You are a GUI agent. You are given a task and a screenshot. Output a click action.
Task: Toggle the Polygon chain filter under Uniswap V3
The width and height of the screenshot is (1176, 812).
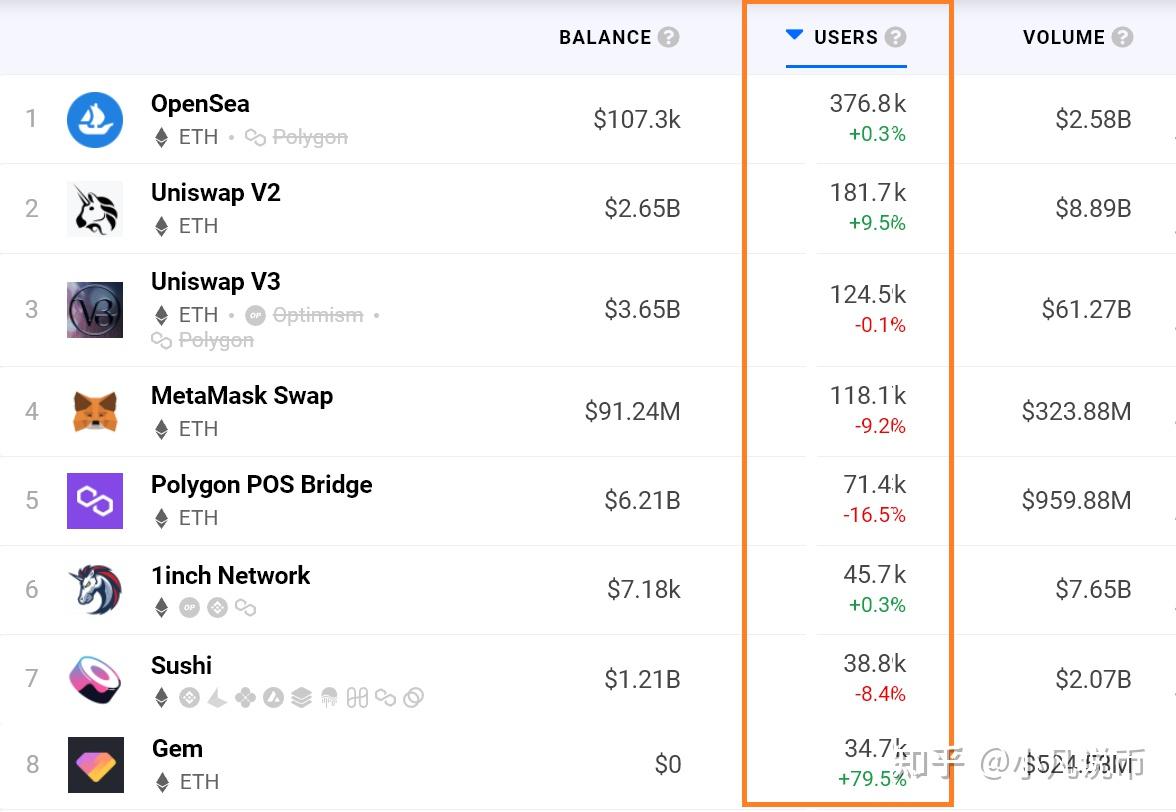pos(202,340)
